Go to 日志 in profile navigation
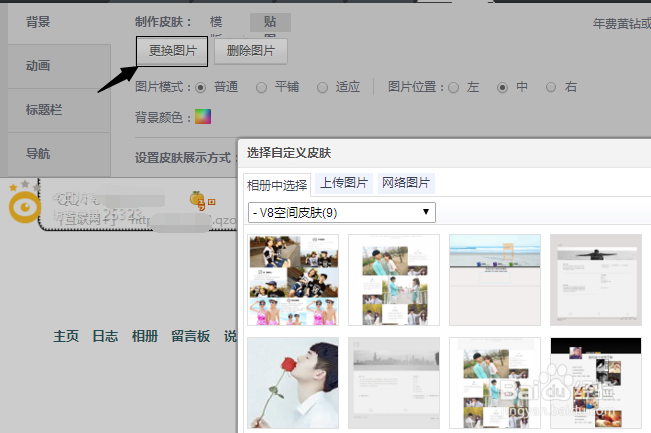 tap(105, 336)
